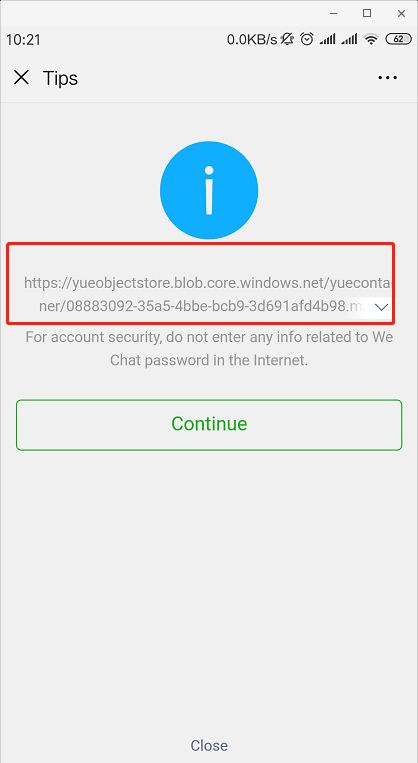Image resolution: width=418 pixels, height=763 pixels.
Task: Click the Close link at bottom
Action: (x=209, y=745)
